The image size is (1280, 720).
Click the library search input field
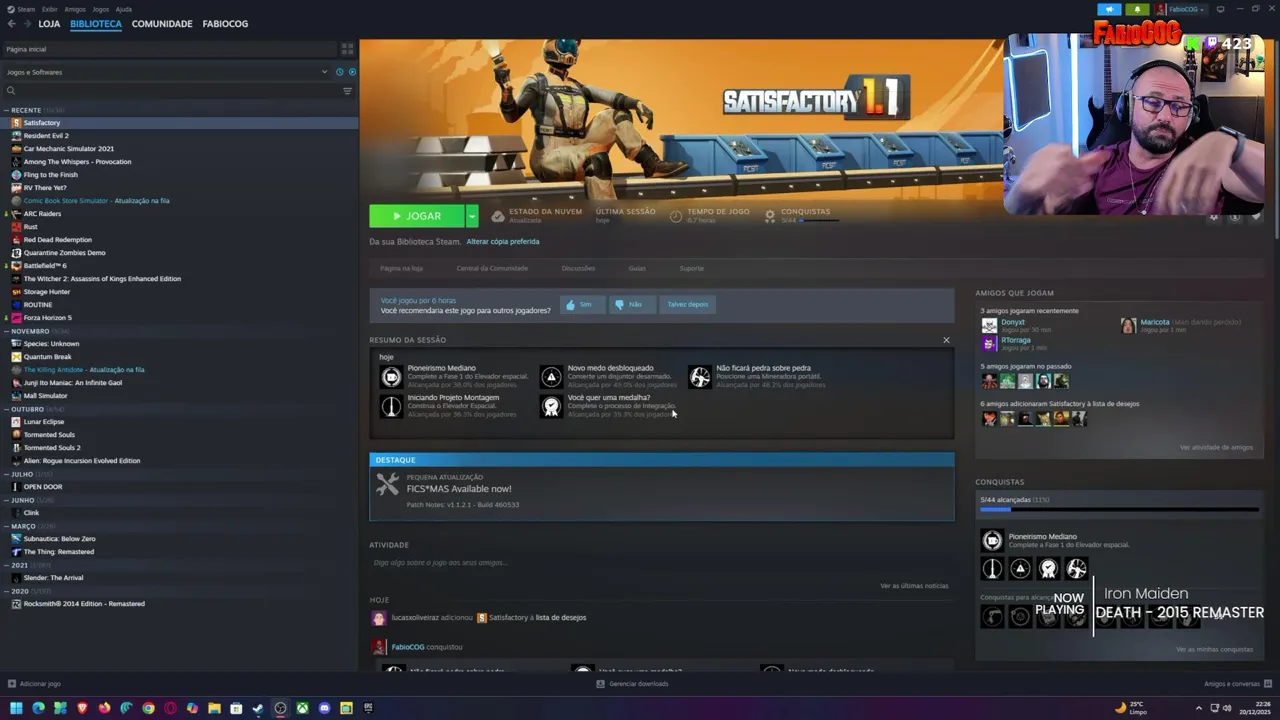coord(178,91)
